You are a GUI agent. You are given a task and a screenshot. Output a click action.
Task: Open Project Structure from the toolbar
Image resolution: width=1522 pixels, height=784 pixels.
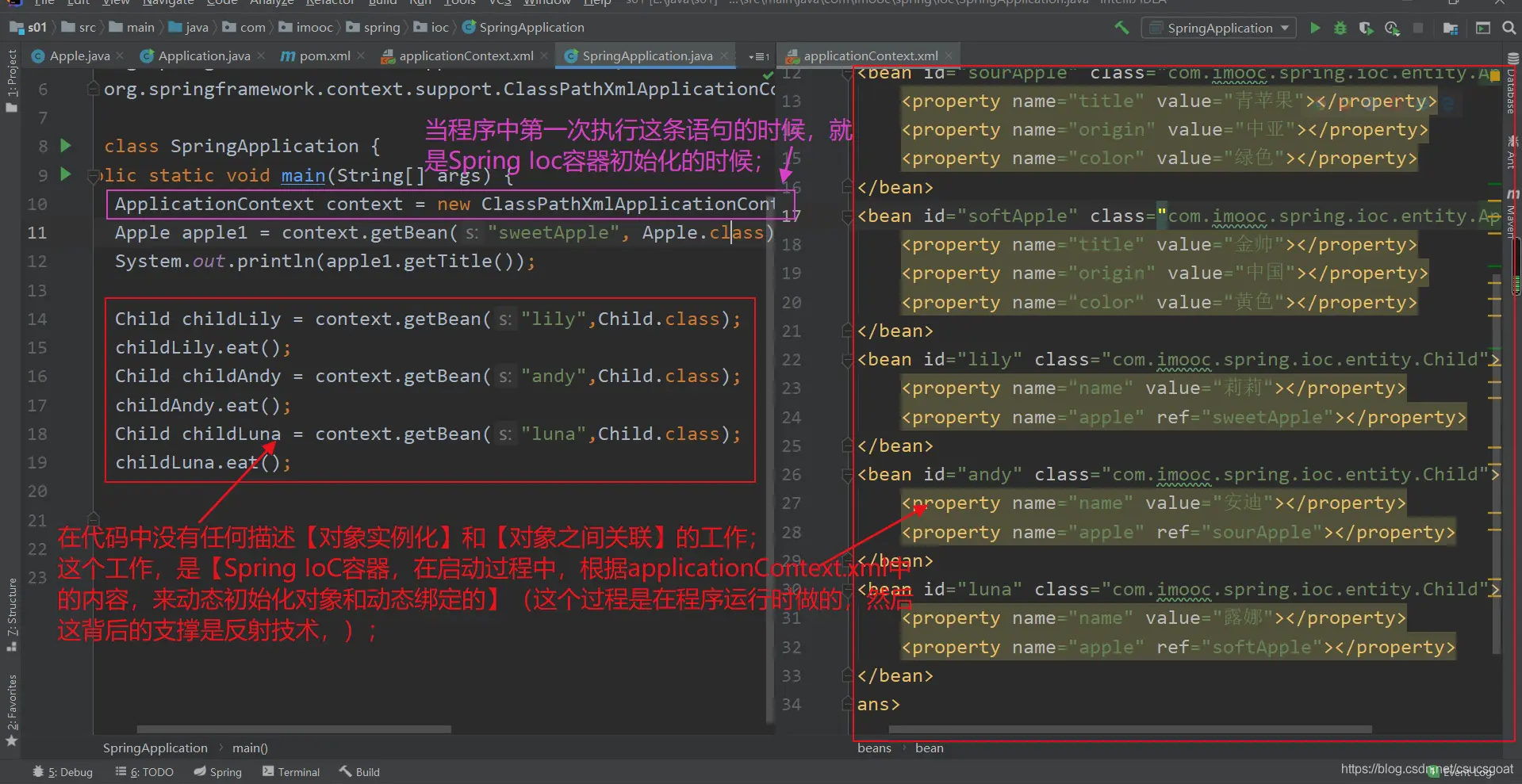point(1451,28)
